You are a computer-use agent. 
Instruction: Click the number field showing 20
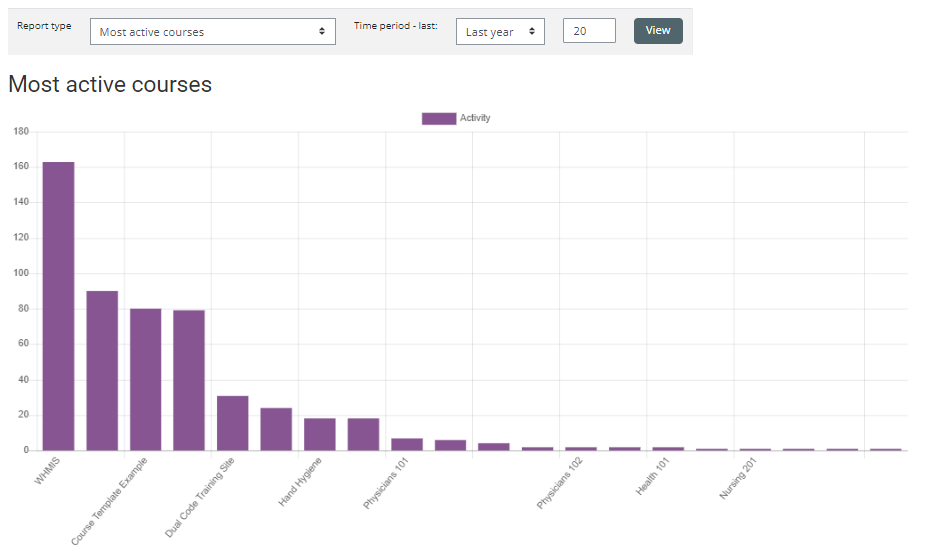click(x=588, y=31)
